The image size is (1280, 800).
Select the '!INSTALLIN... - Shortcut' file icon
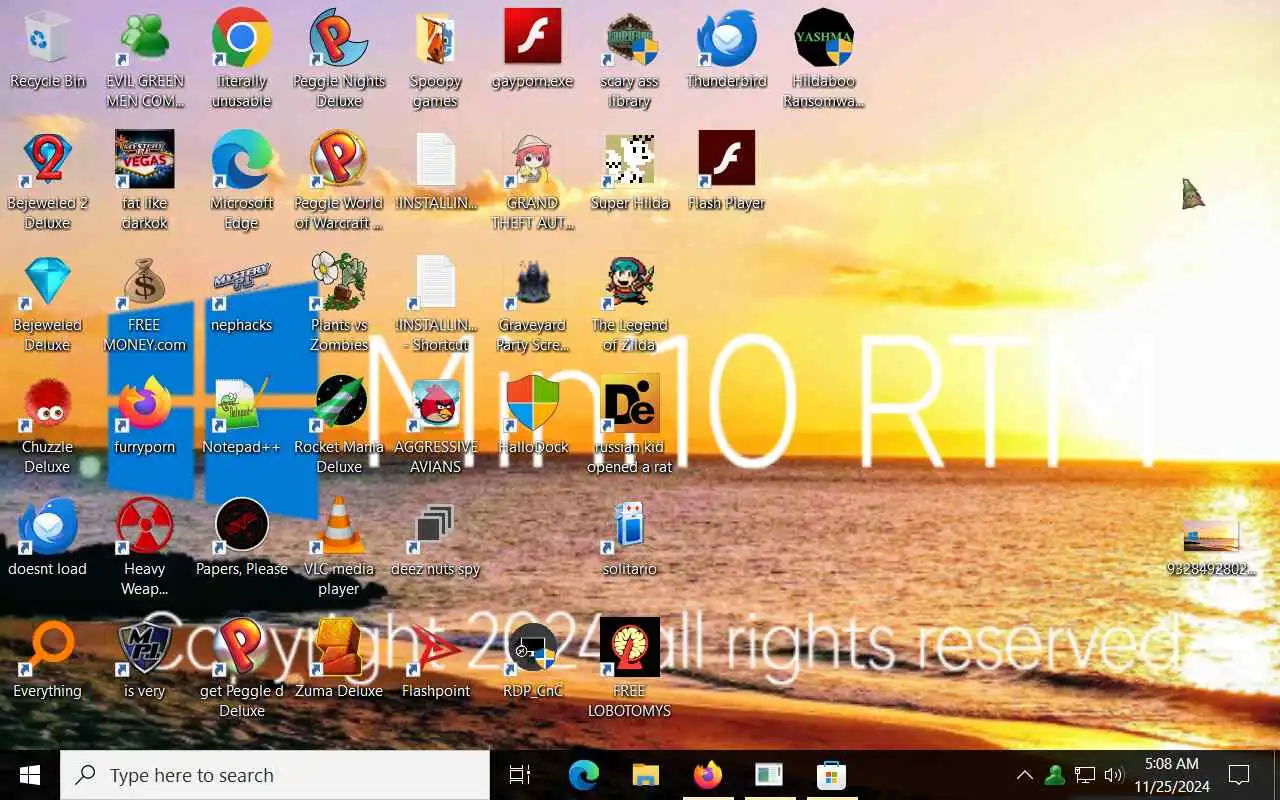click(x=435, y=282)
